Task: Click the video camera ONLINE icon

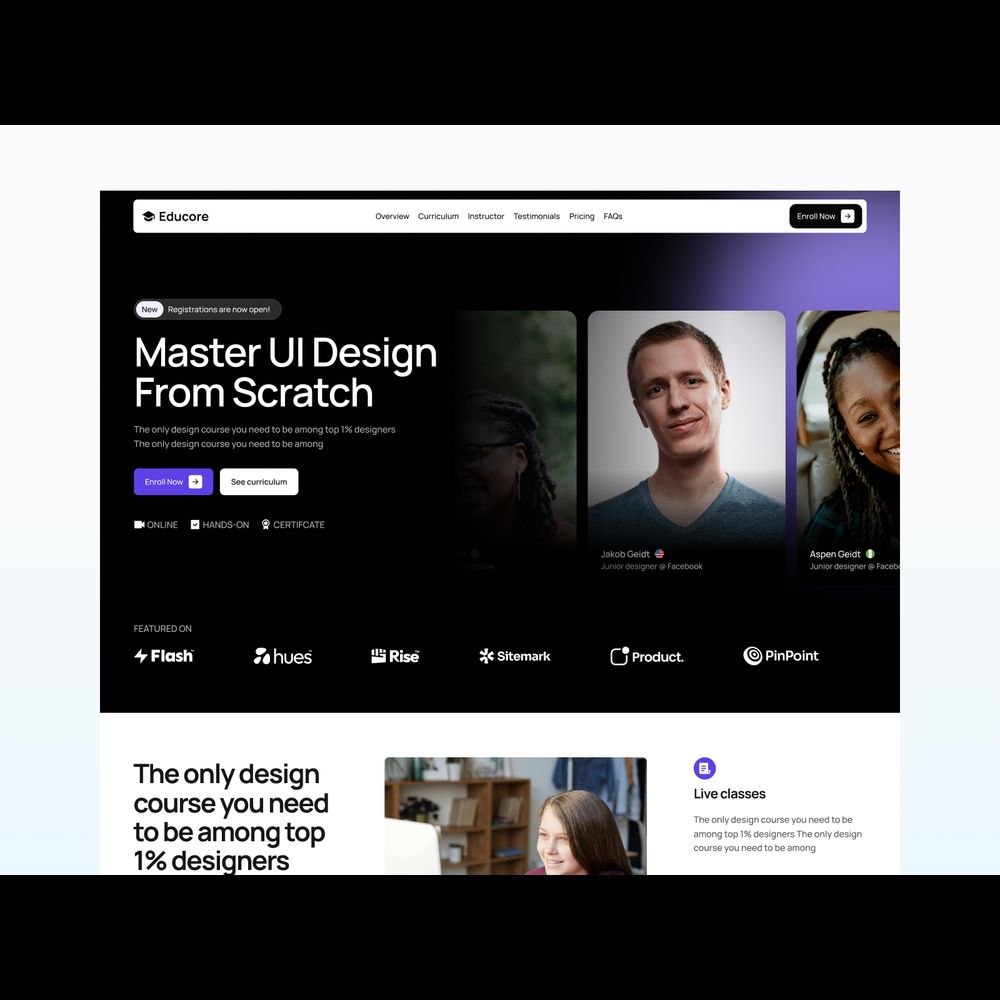Action: tap(140, 524)
